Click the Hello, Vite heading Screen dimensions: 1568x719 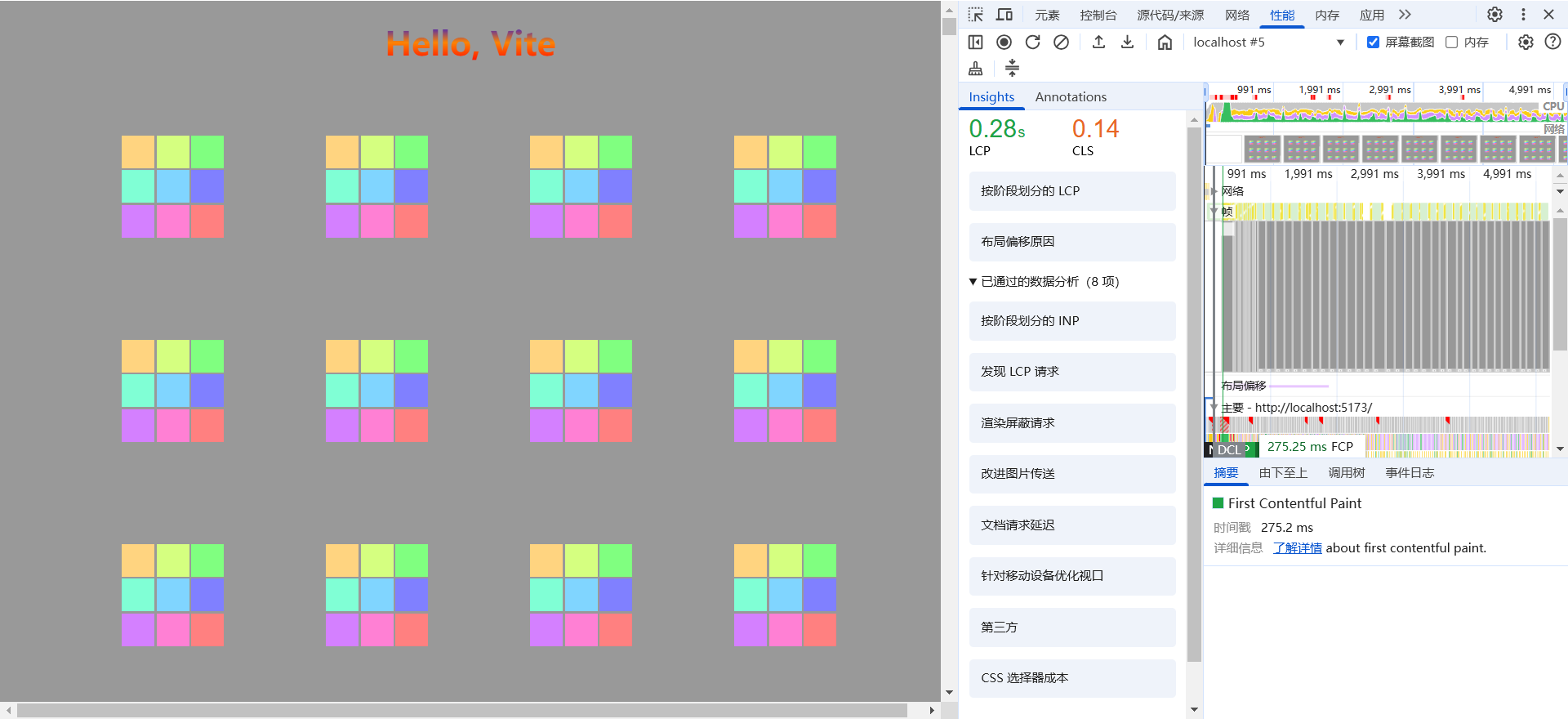(x=470, y=44)
